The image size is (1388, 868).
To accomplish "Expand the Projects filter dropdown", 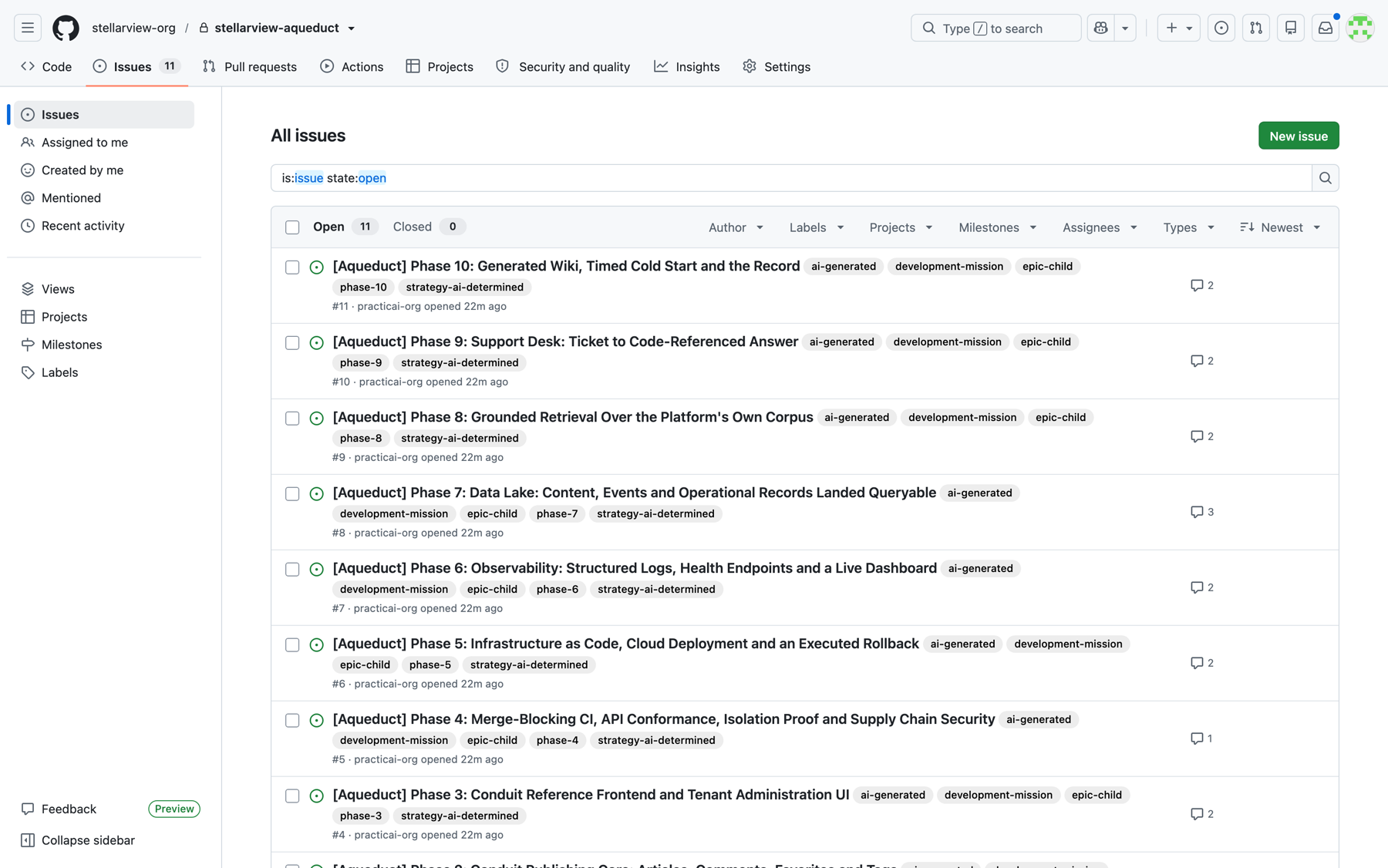I will (901, 227).
